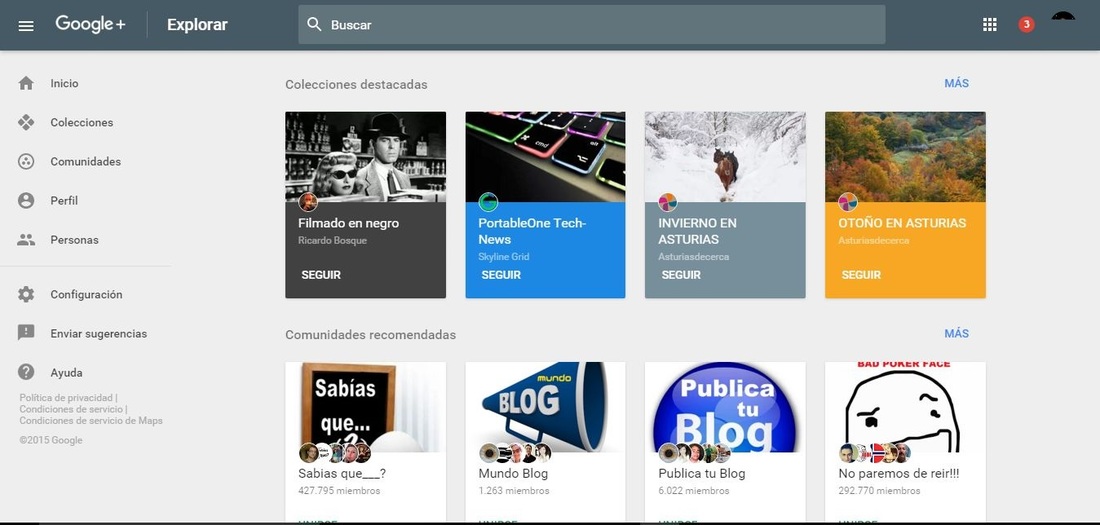Click member avatars on No paremos de reir
The height and width of the screenshot is (525, 1100).
click(875, 453)
